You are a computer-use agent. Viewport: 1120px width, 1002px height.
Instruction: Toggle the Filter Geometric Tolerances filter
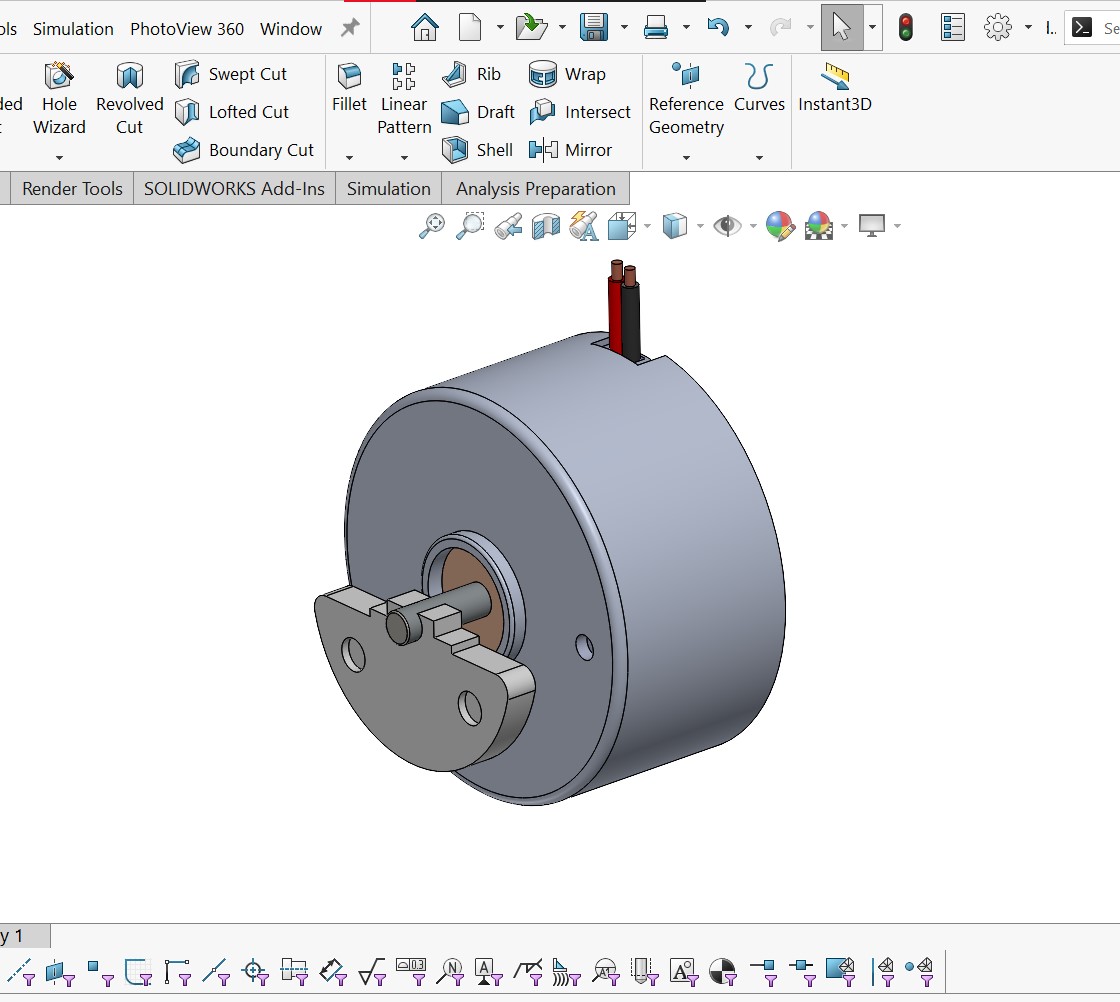coord(411,972)
